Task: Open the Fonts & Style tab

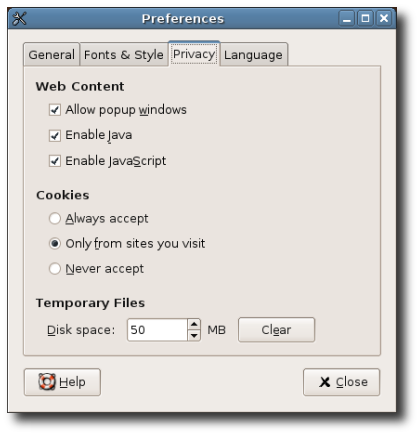Action: (x=124, y=54)
